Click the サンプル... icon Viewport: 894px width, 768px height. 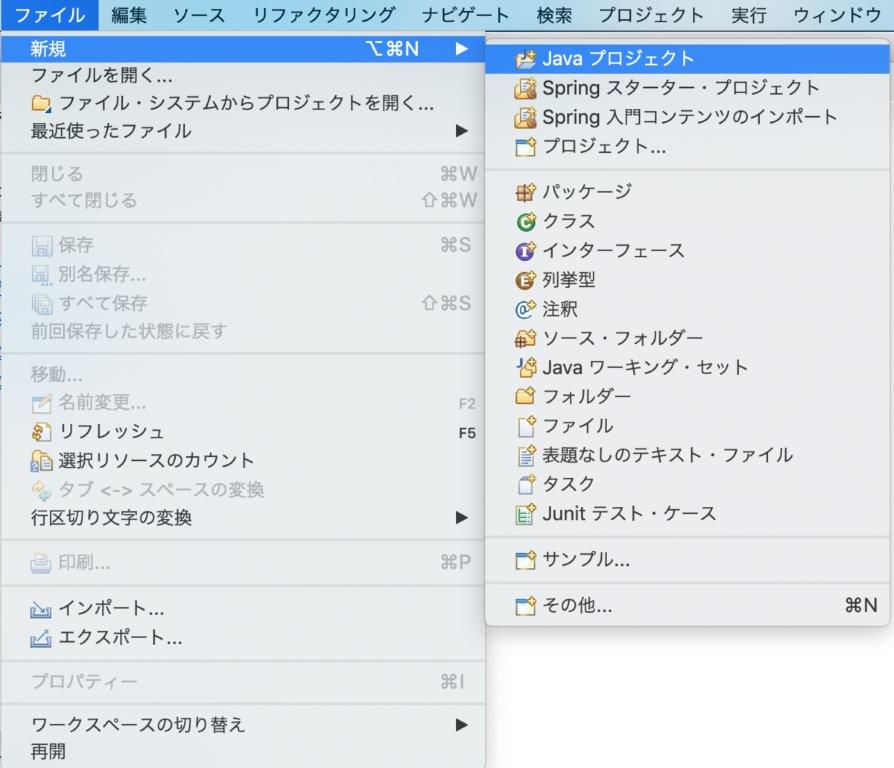point(525,560)
